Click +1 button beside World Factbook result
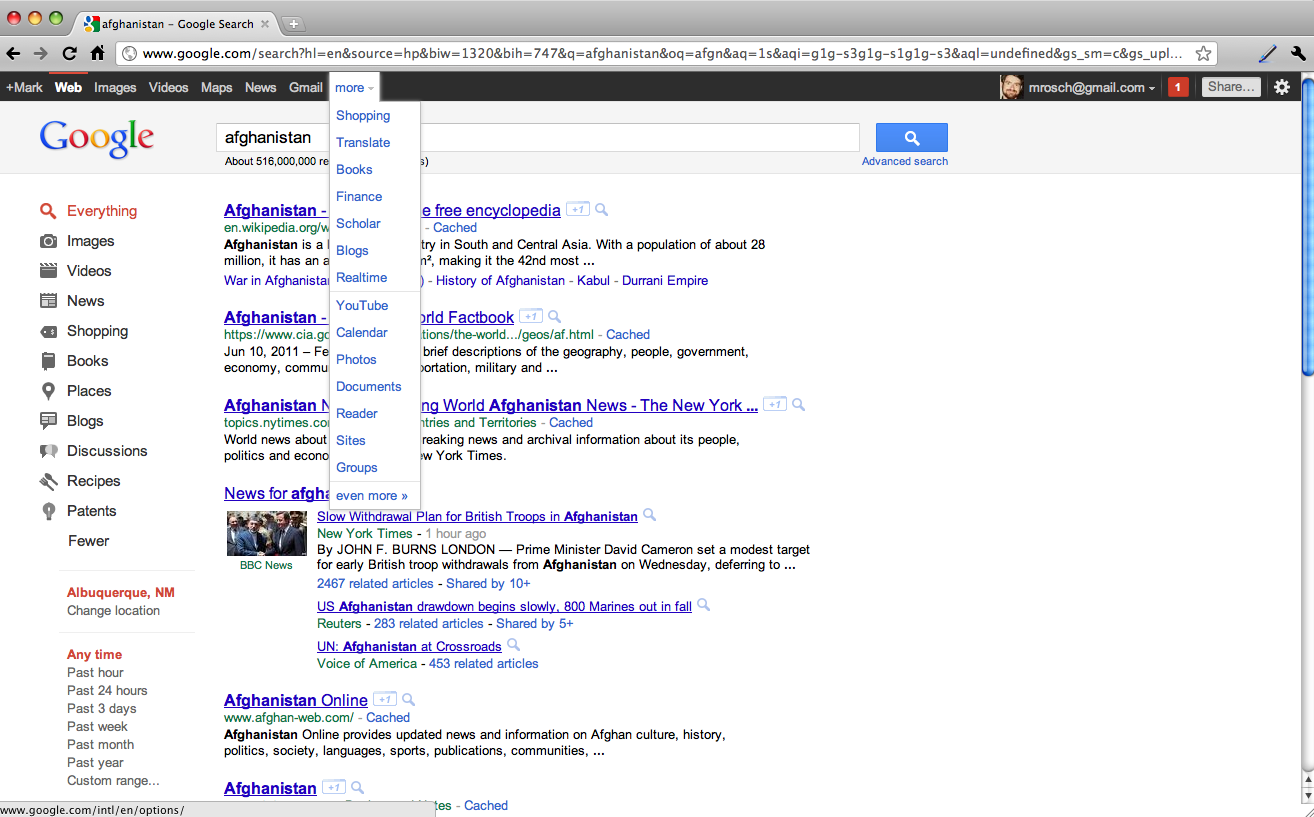The width and height of the screenshot is (1314, 817). coord(531,316)
